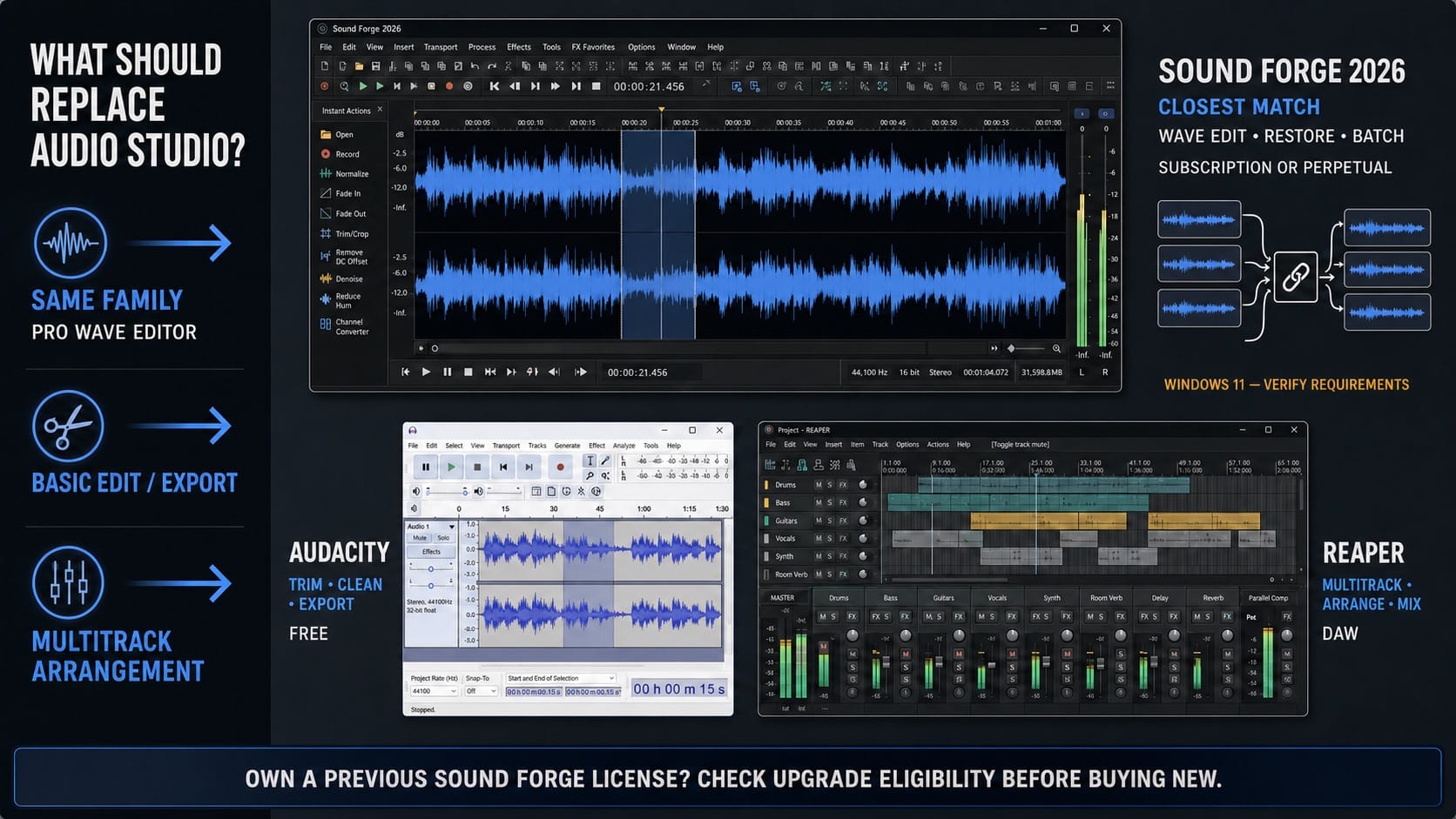Choose Reduce Hum instant action
Viewport: 1456px width, 819px height.
[x=340, y=301]
